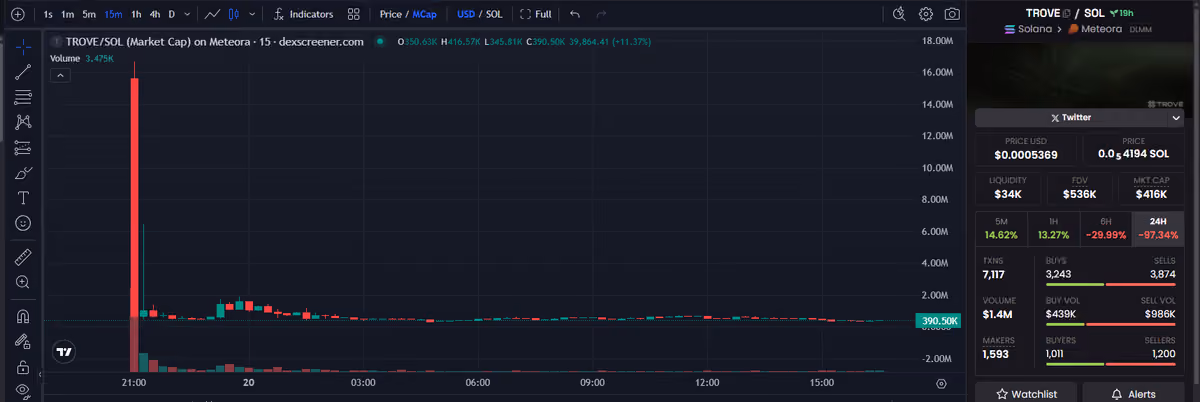Open the emoji icons tool
1200x402 pixels.
[23, 222]
